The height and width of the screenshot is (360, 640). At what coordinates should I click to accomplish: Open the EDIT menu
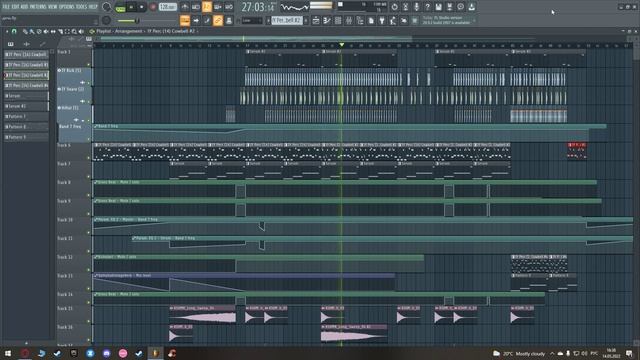coord(16,7)
